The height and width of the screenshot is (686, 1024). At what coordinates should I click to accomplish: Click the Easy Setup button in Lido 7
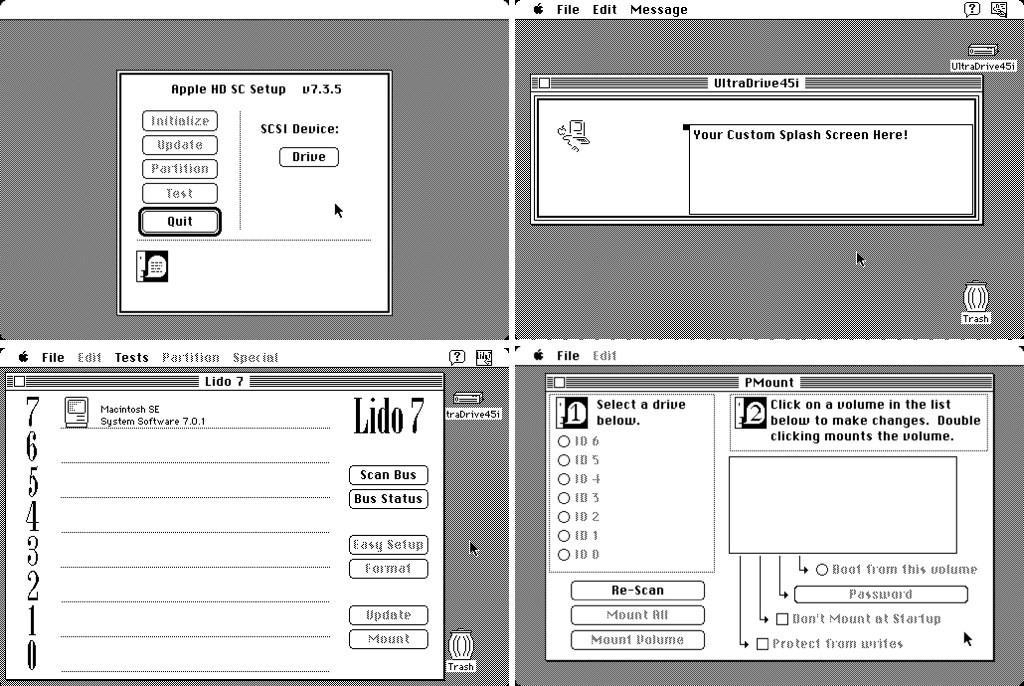pyautogui.click(x=389, y=545)
